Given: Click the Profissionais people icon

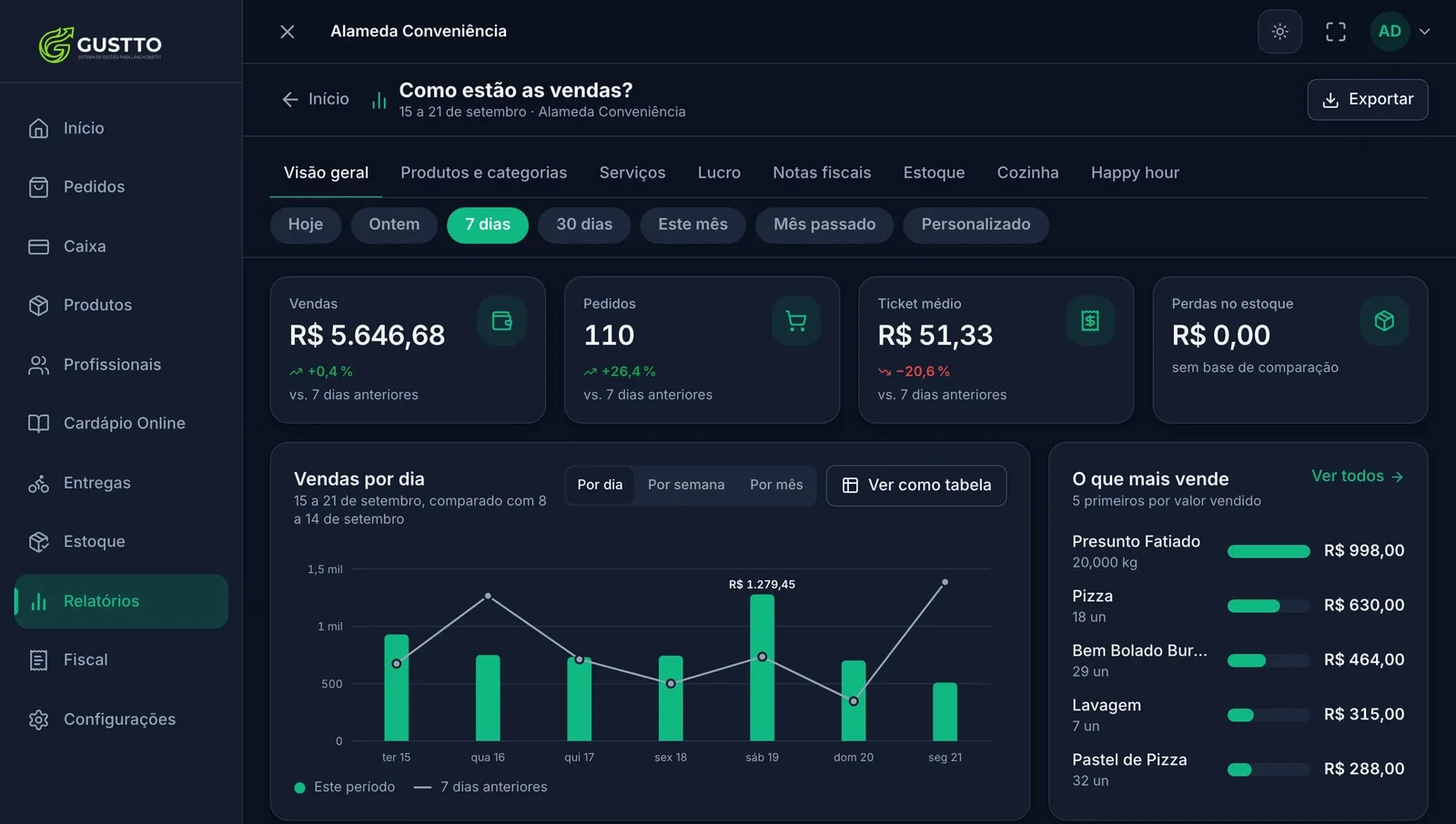Looking at the screenshot, I should click(38, 365).
